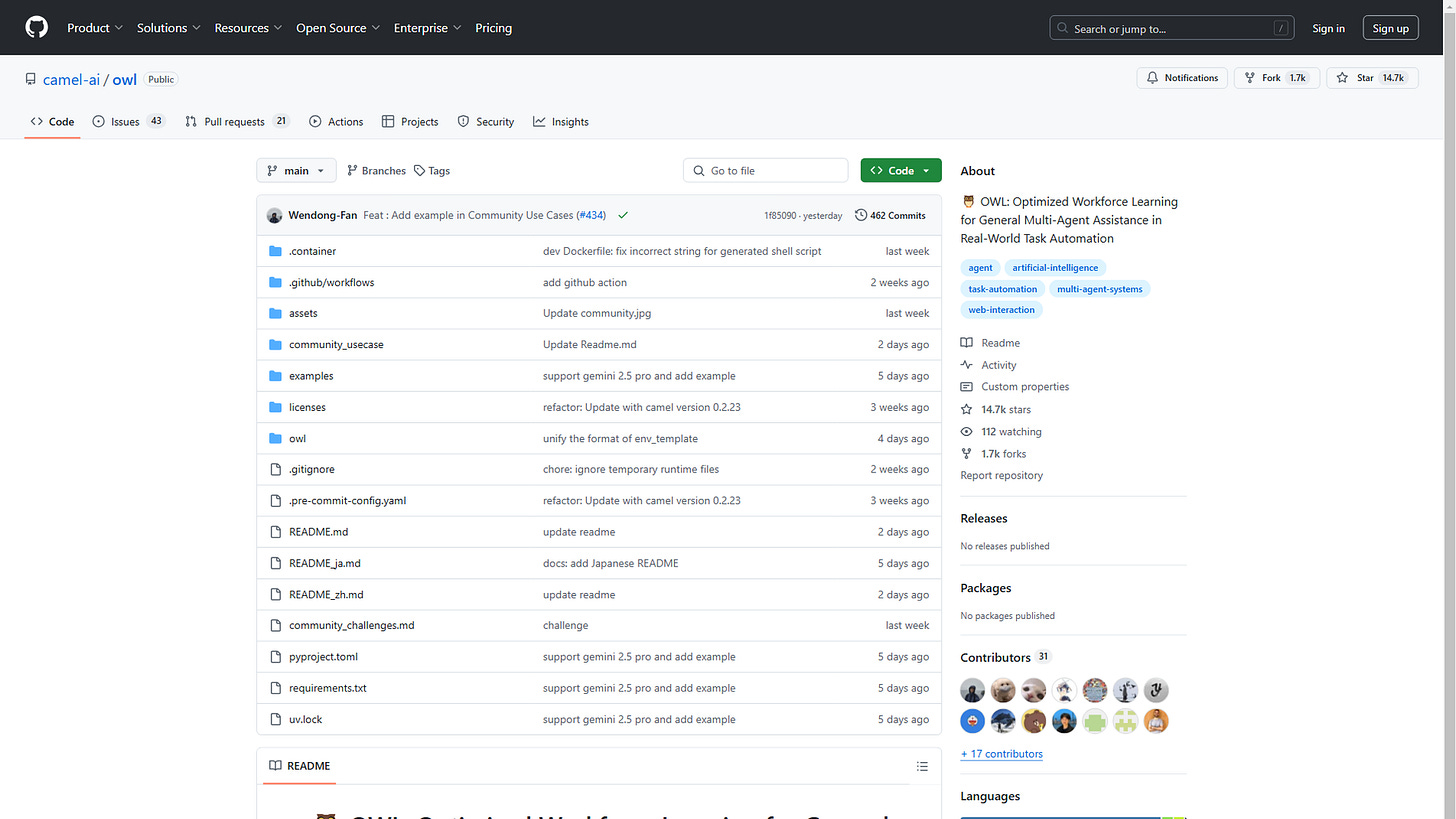Screen dimensions: 1456x819
Task: Expand the Open Source menu
Action: click(338, 28)
